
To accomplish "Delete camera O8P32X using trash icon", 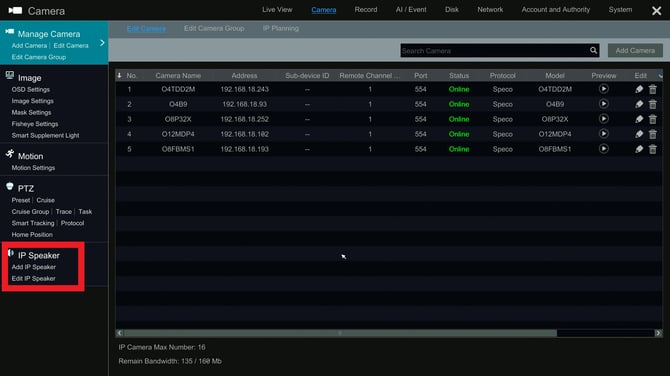I will tap(652, 119).
